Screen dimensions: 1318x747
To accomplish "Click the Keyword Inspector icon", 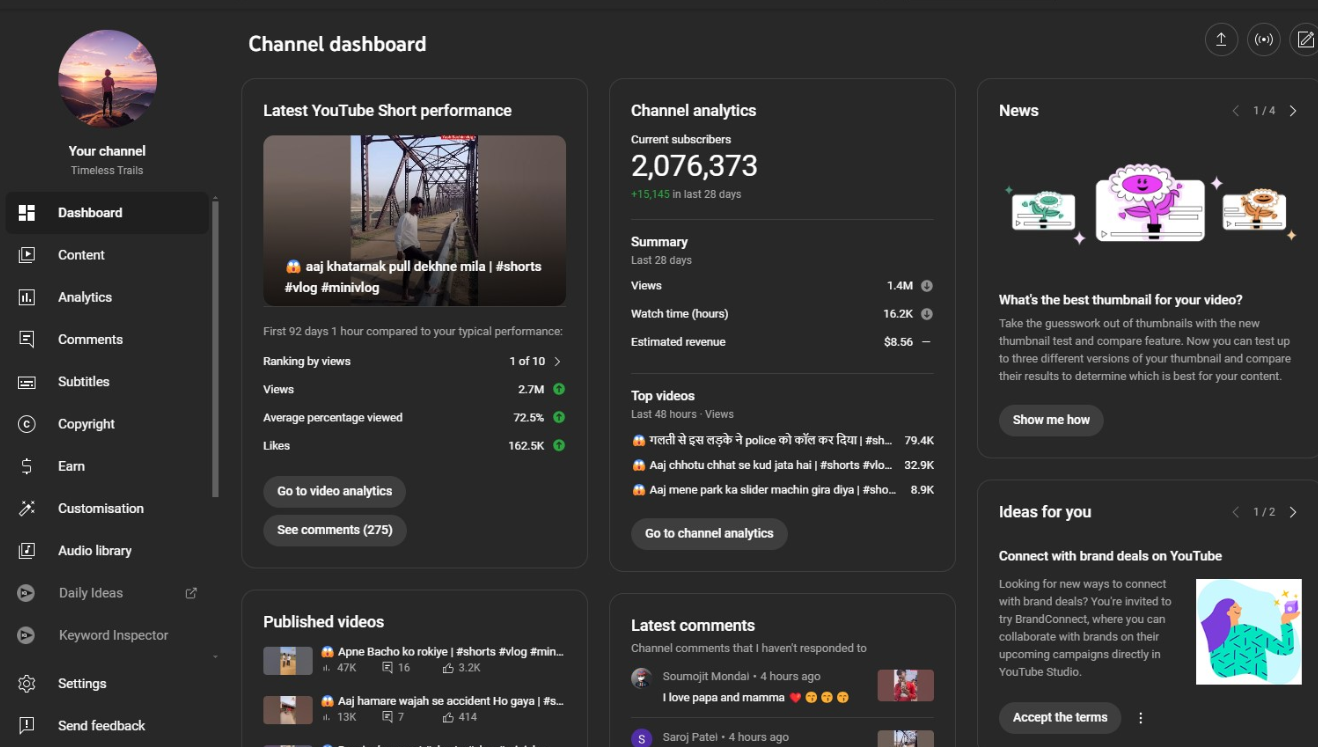I will tap(27, 635).
